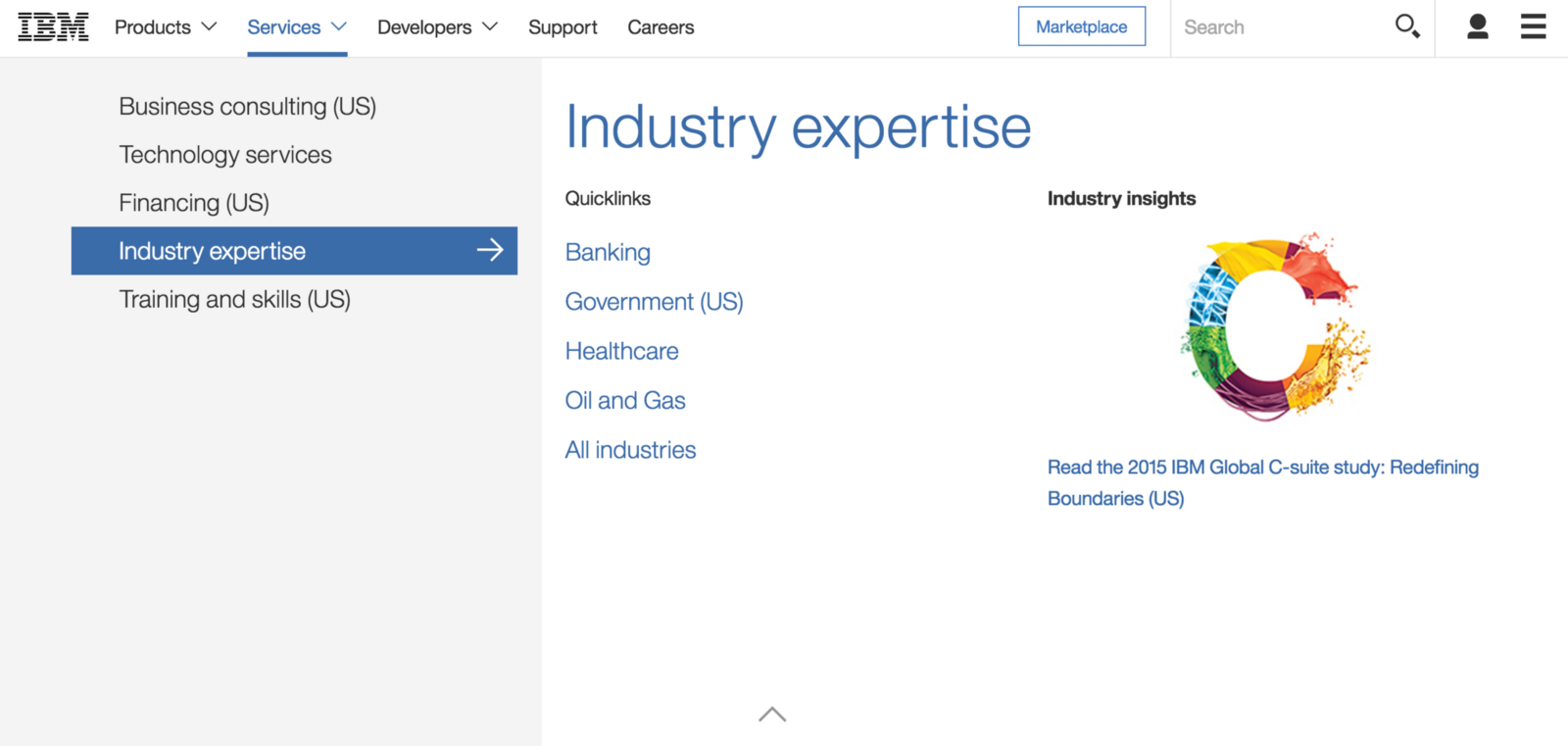The image size is (1568, 746).
Task: Select Technology services in sidebar
Action: coord(225,155)
